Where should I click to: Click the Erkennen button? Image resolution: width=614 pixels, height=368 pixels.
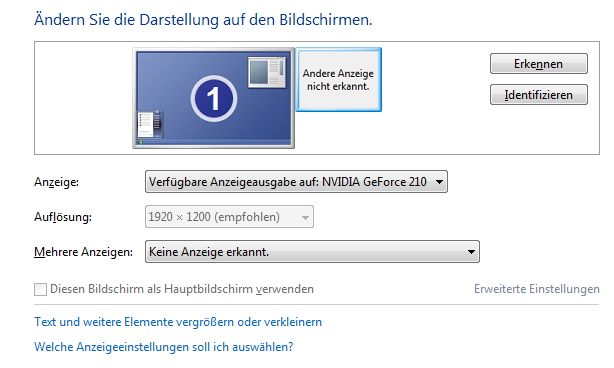pos(538,64)
